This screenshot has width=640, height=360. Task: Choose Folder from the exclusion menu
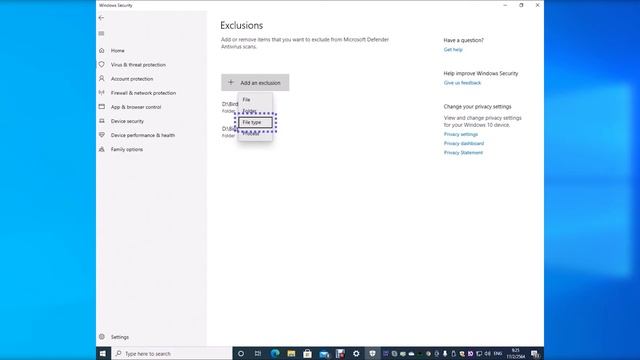tap(255, 111)
